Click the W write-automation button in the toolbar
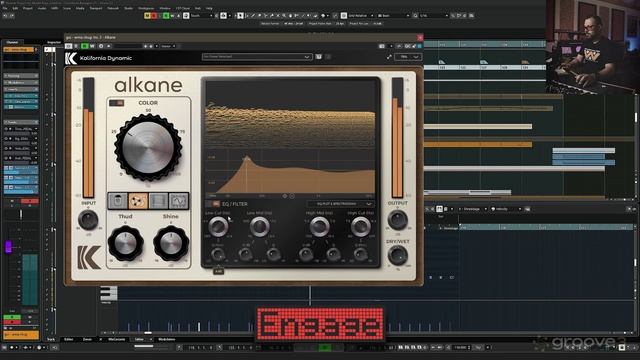Image resolution: width=640 pixels, height=360 pixels. 172,16
